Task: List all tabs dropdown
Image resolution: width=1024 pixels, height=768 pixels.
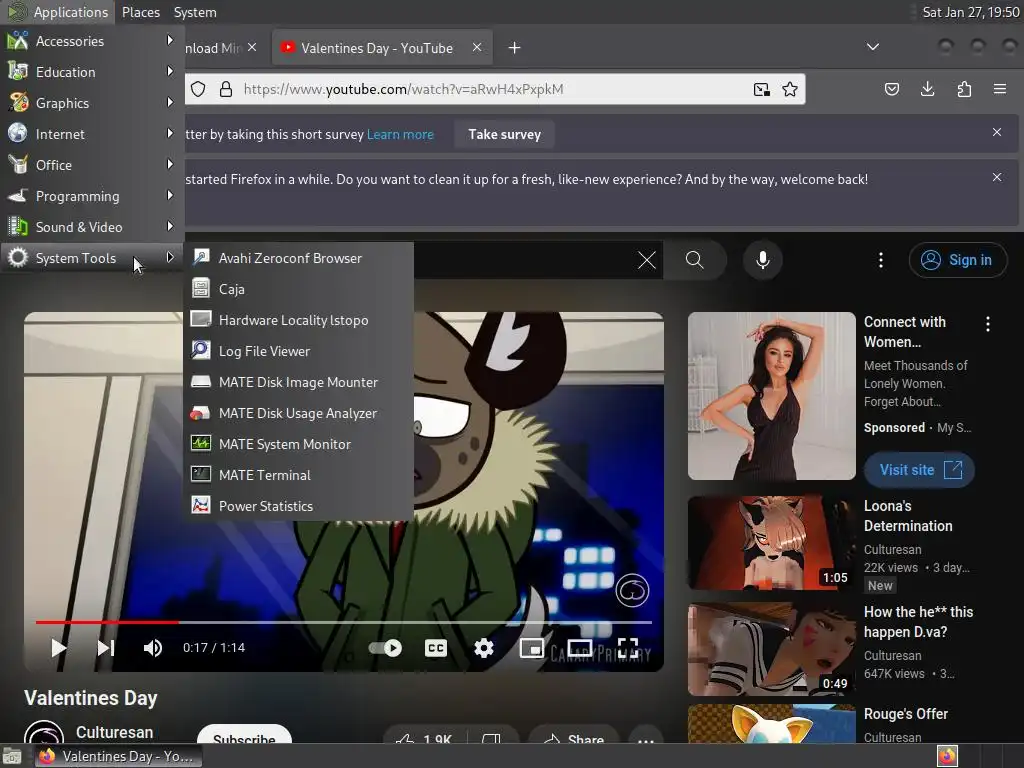Action: pyautogui.click(x=872, y=47)
